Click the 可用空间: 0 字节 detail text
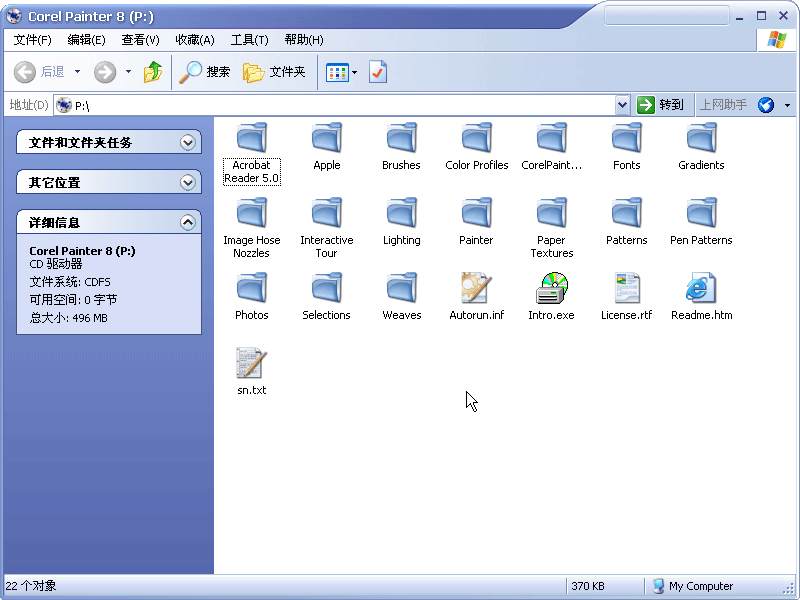 coord(73,300)
